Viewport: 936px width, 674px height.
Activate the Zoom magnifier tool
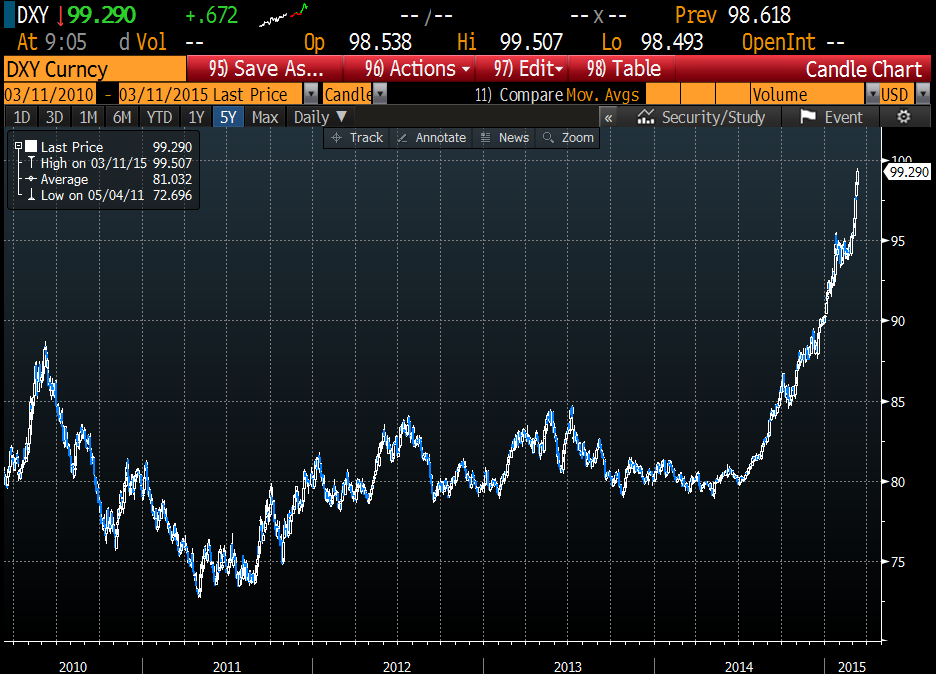[568, 138]
